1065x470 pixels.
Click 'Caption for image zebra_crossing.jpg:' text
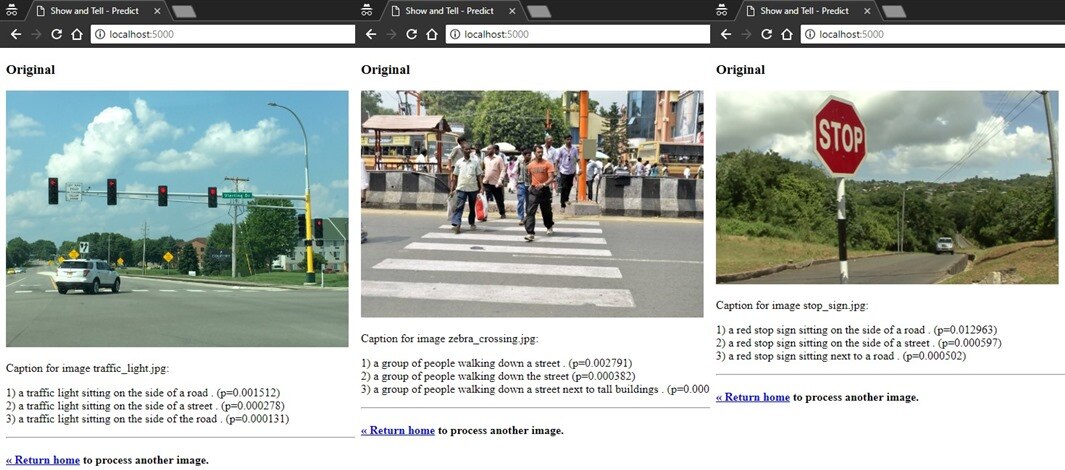(x=449, y=339)
